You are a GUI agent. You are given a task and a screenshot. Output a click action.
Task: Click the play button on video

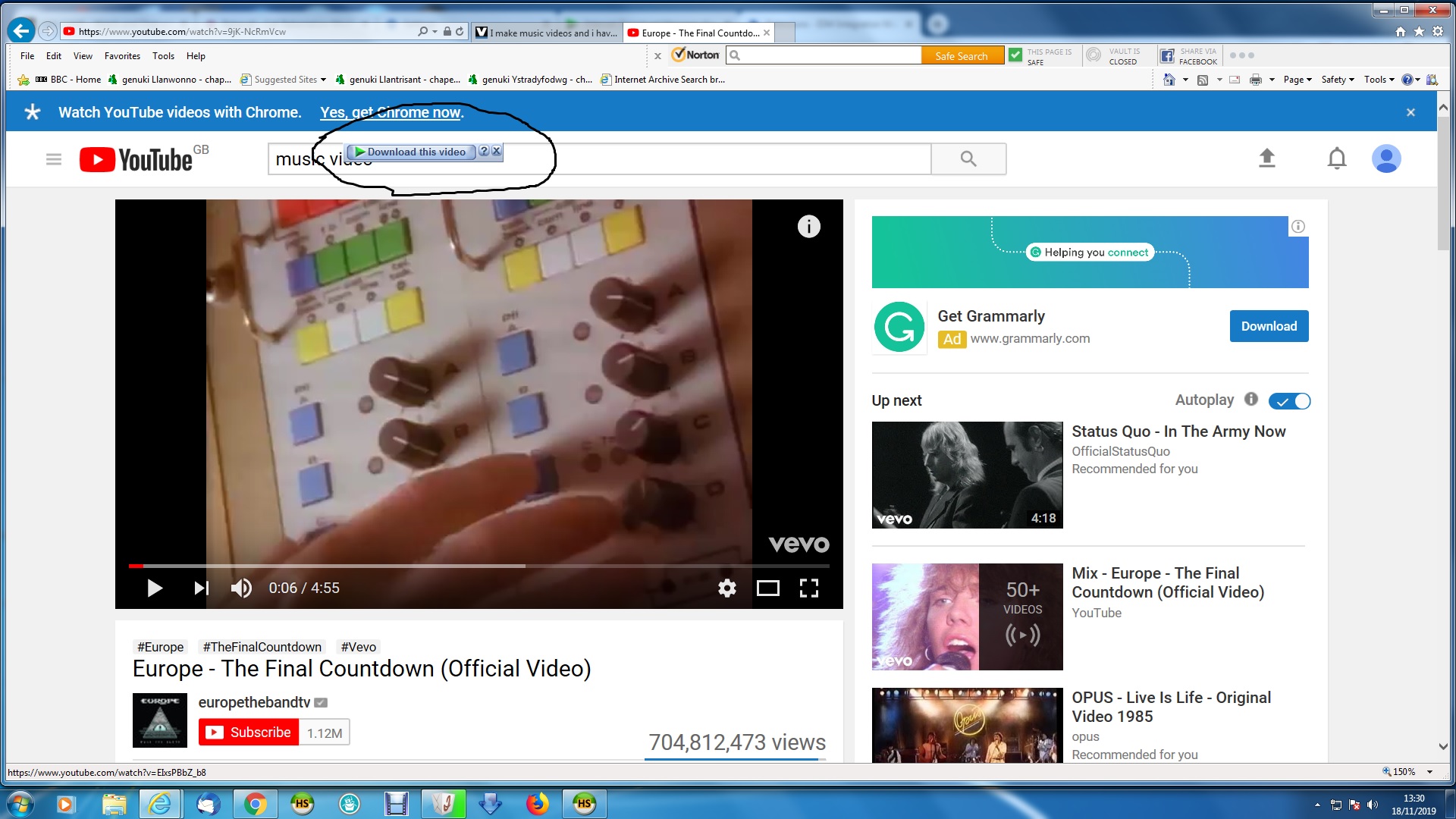(155, 588)
